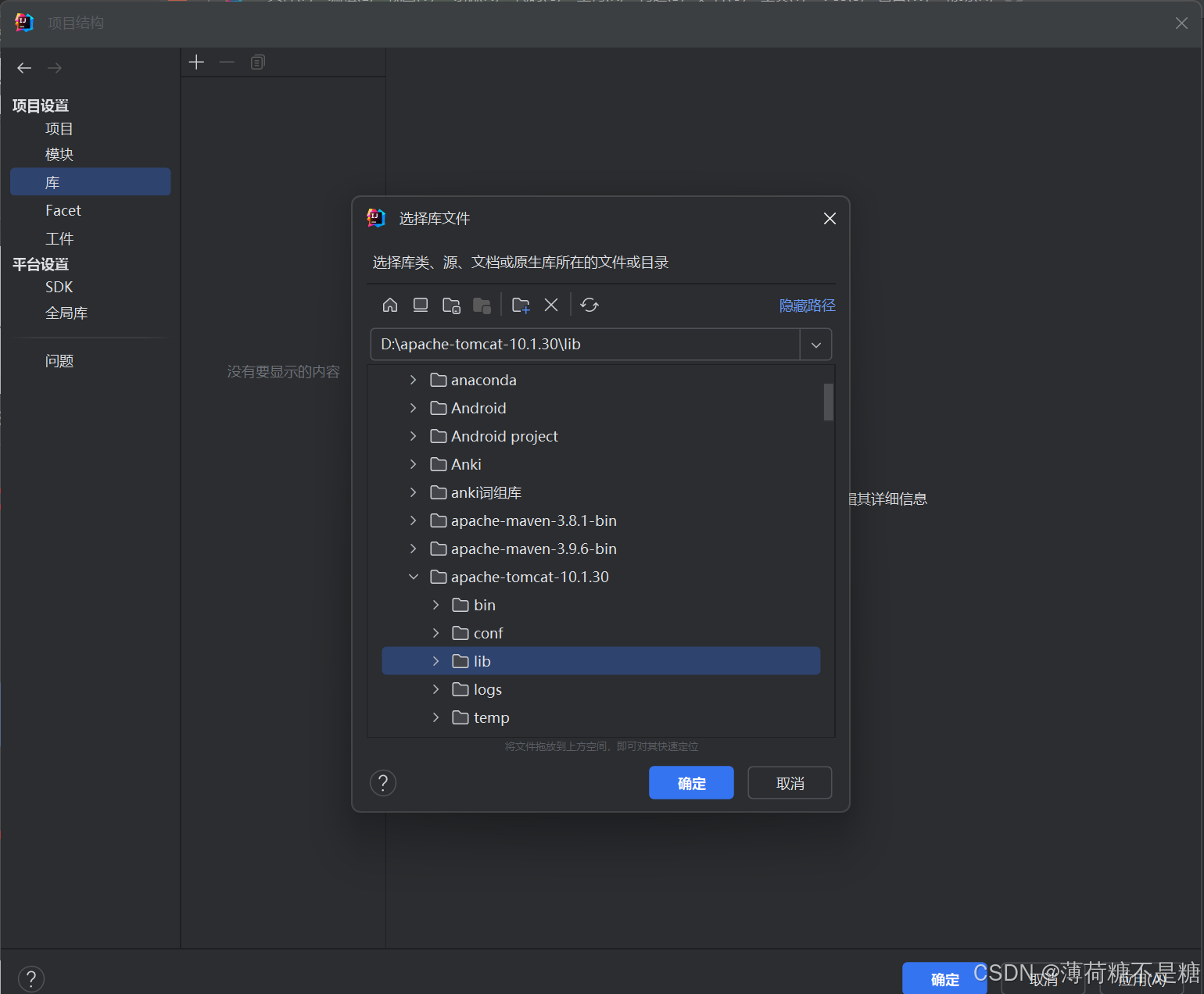Create a new folder in chooser
This screenshot has width=1204, height=994.
click(521, 305)
